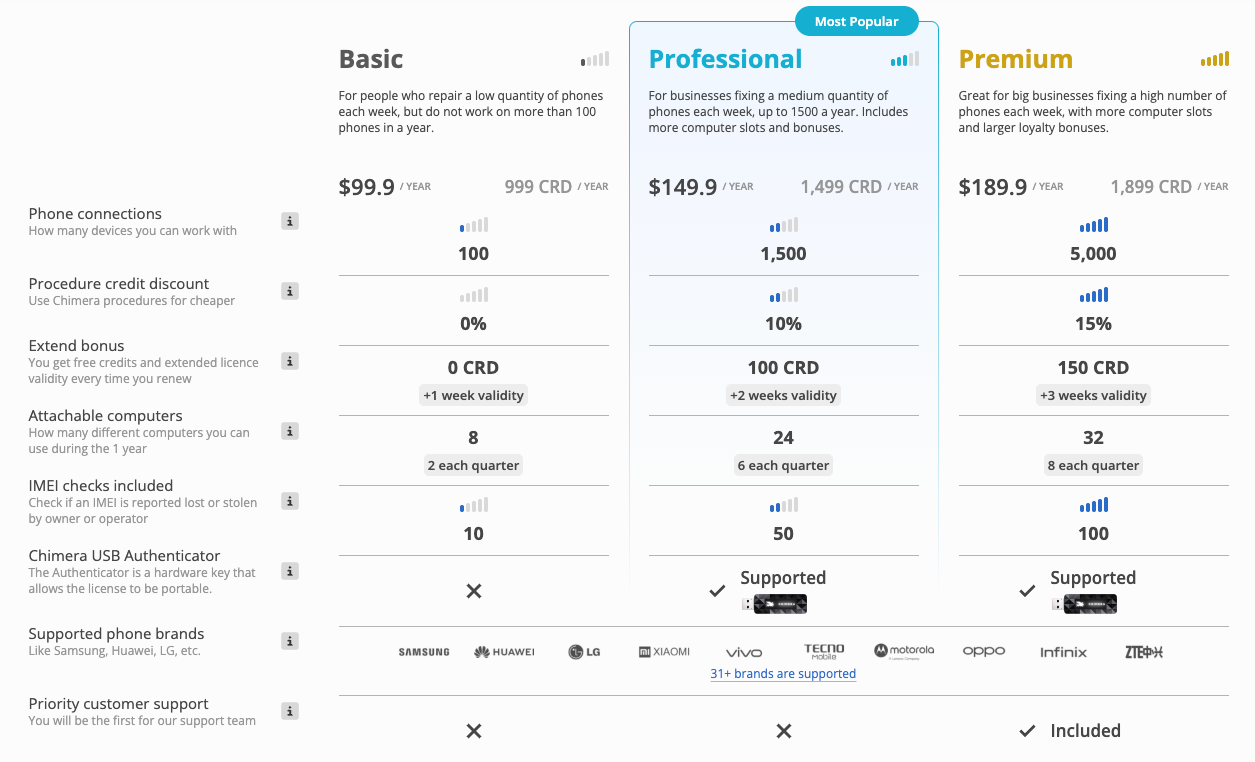Click the info icon next to Phone connections
The height and width of the screenshot is (762, 1255).
pyautogui.click(x=289, y=221)
